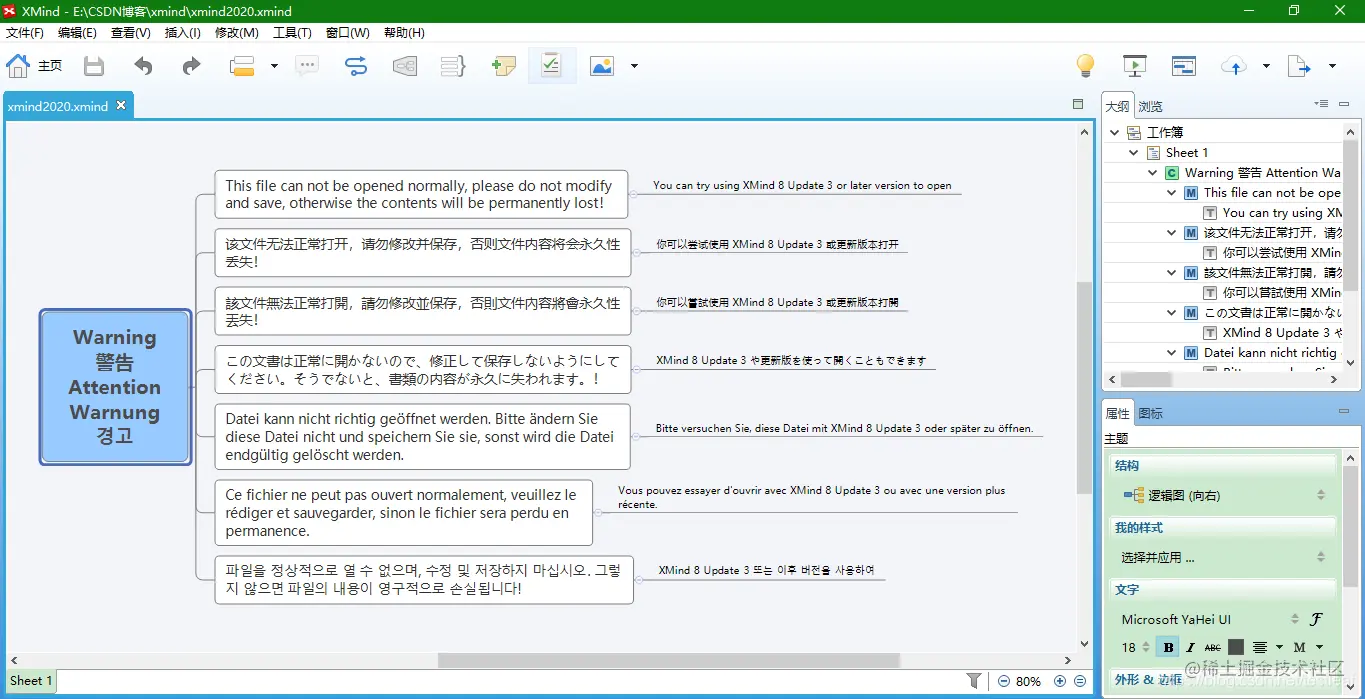Insert an image into the map
The width and height of the screenshot is (1365, 699).
[601, 65]
